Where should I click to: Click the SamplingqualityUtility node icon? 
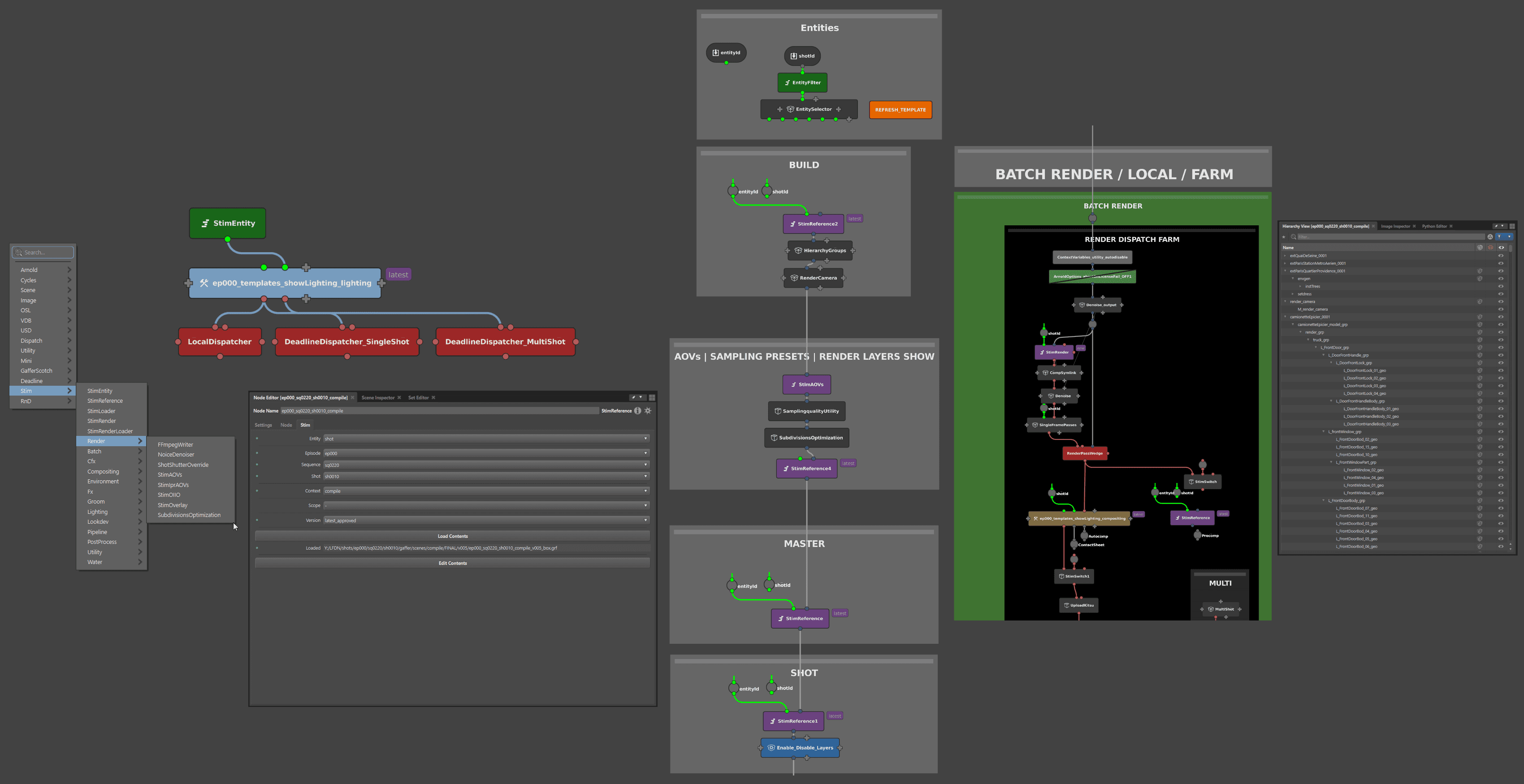[x=778, y=411]
